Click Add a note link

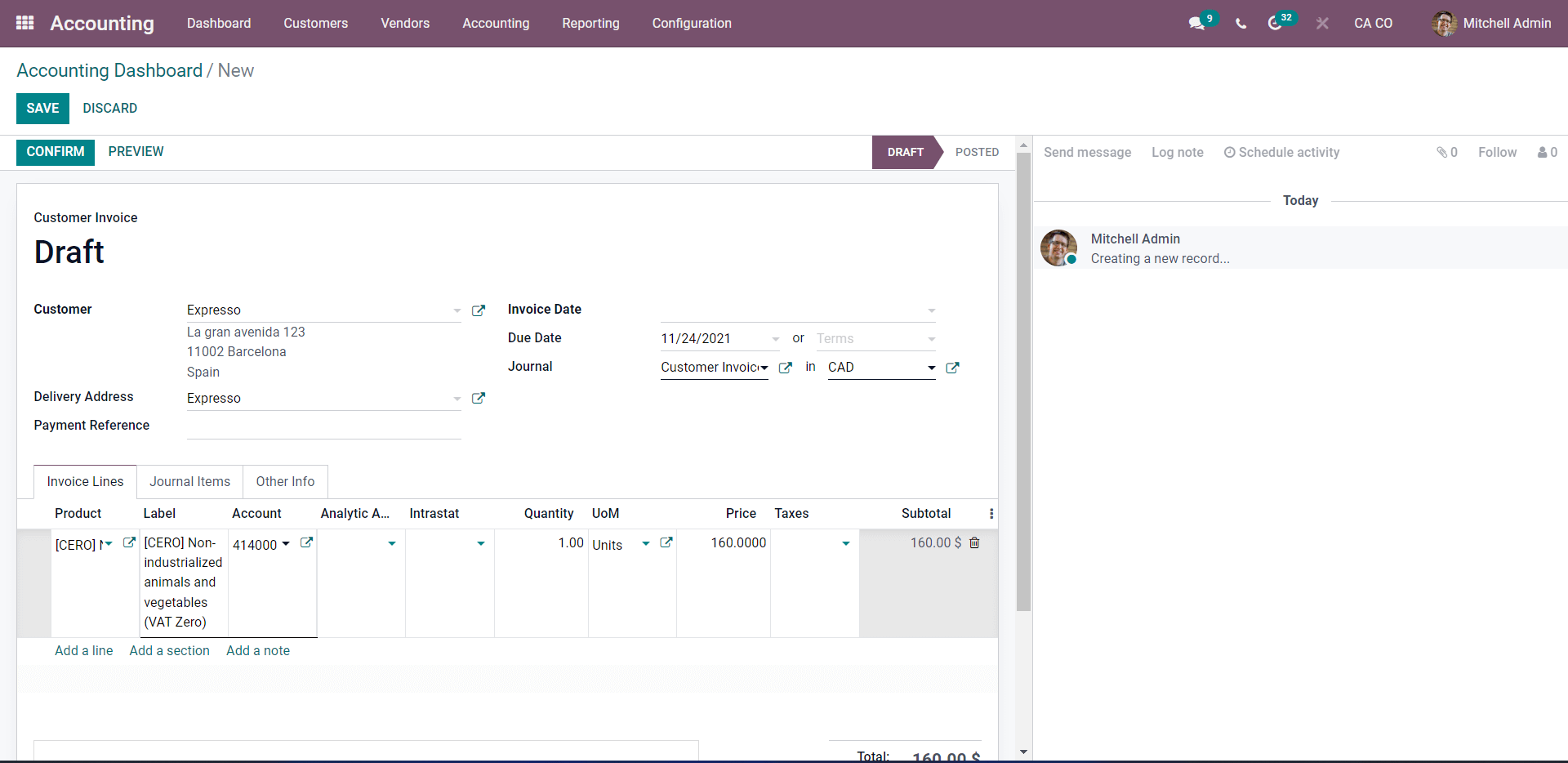click(x=258, y=651)
